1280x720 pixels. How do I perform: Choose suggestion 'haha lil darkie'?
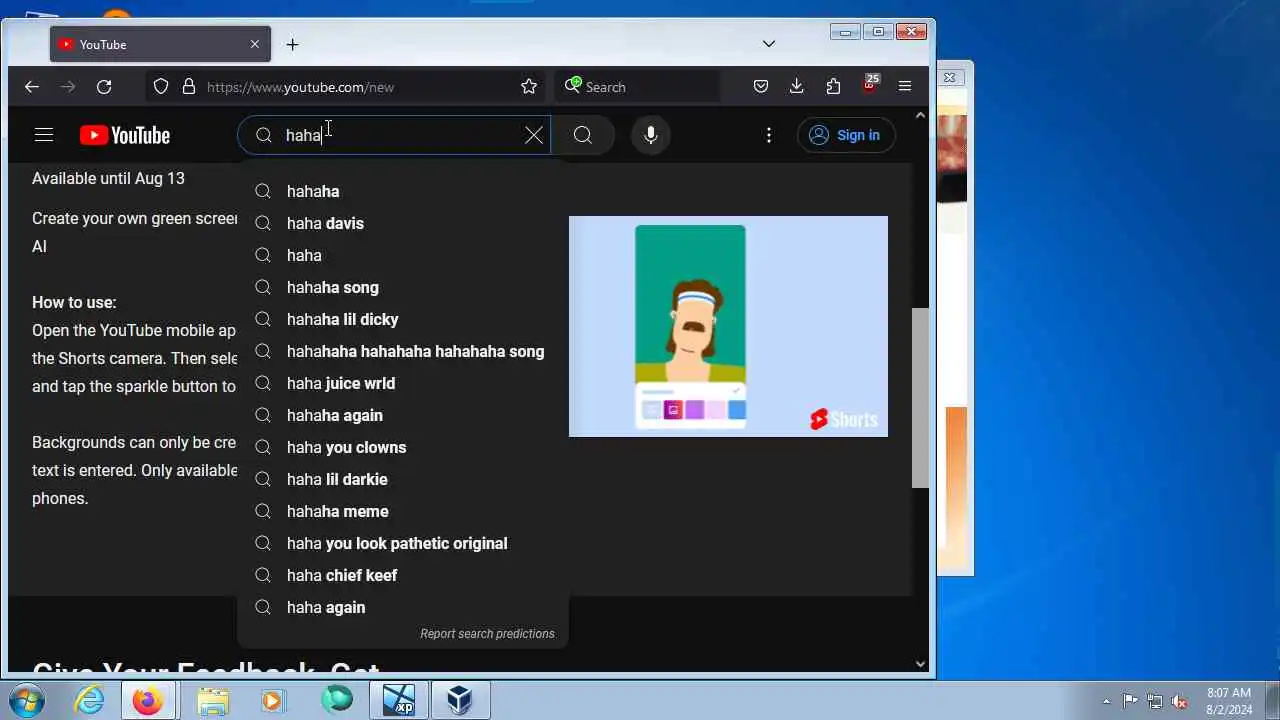pyautogui.click(x=403, y=479)
